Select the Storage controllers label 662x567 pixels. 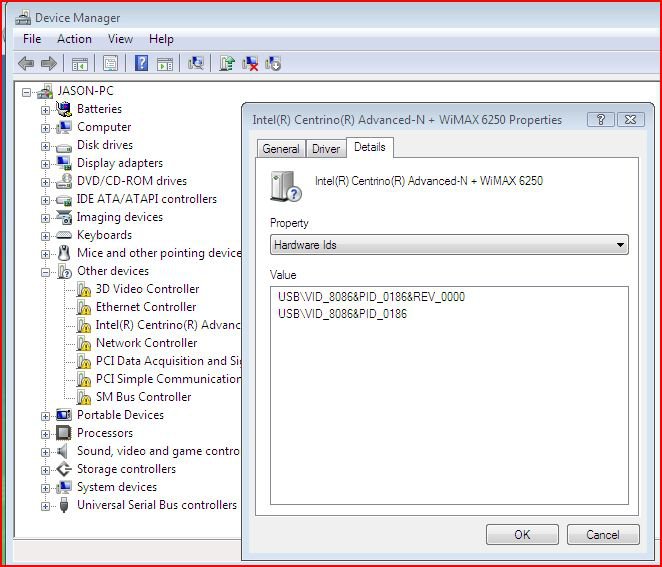126,469
